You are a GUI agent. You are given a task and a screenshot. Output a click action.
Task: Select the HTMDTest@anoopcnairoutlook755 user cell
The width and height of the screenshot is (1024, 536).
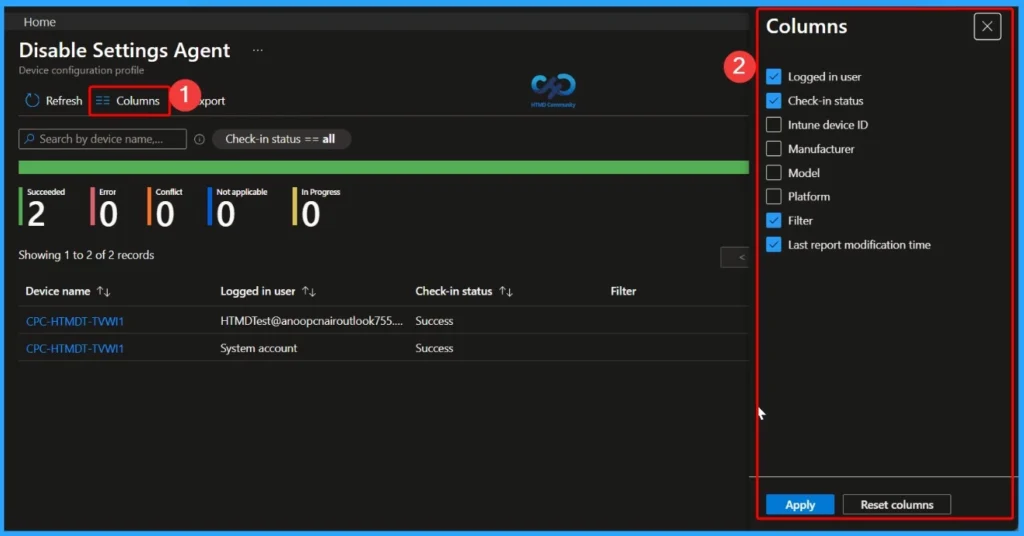pos(312,321)
